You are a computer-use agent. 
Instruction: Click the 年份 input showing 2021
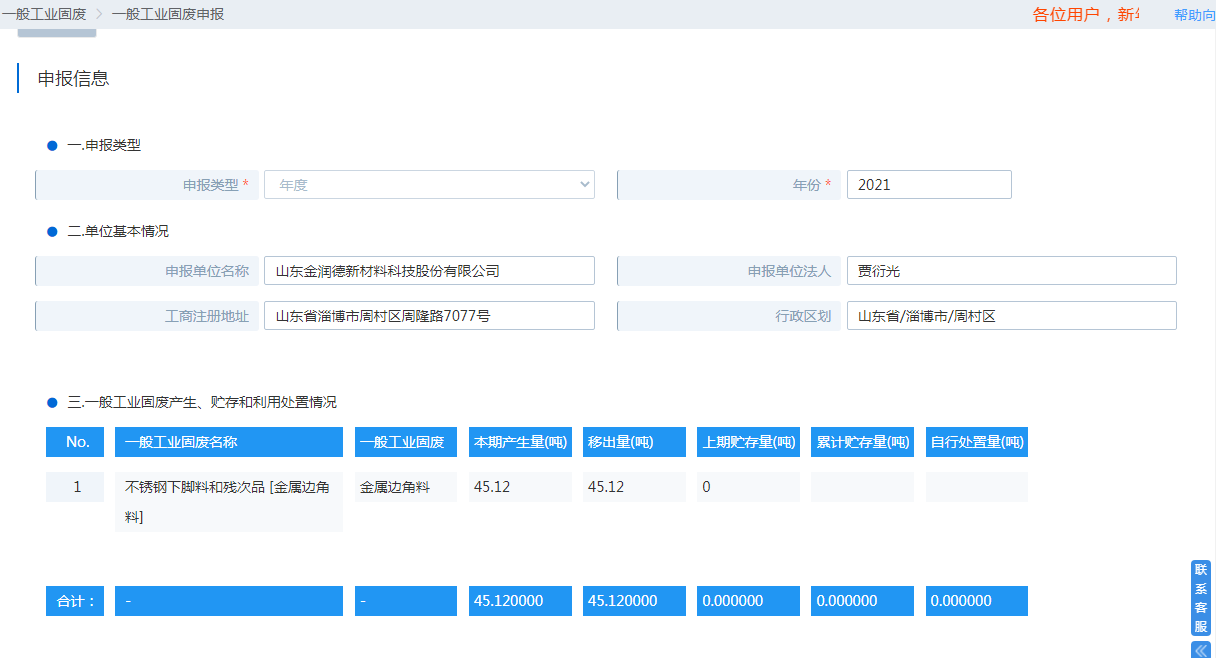(x=928, y=184)
